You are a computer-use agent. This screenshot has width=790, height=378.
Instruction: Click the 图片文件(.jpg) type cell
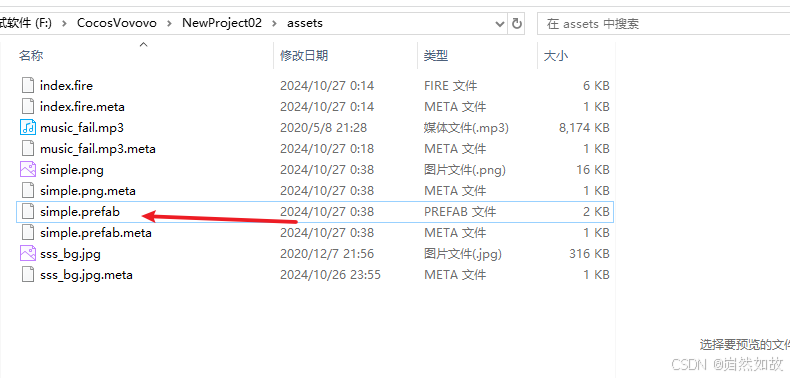463,254
